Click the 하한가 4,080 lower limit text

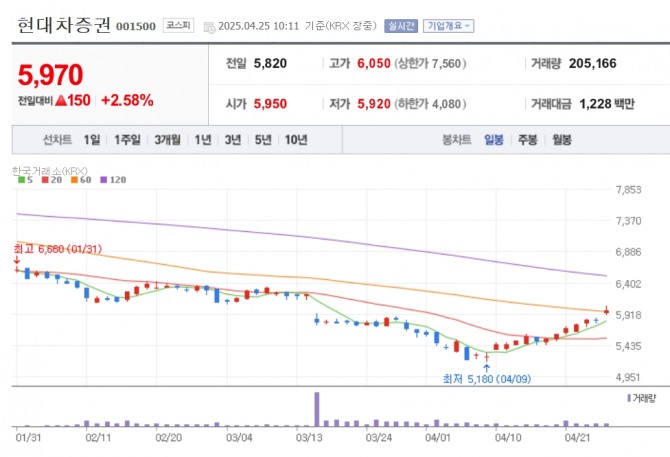430,104
